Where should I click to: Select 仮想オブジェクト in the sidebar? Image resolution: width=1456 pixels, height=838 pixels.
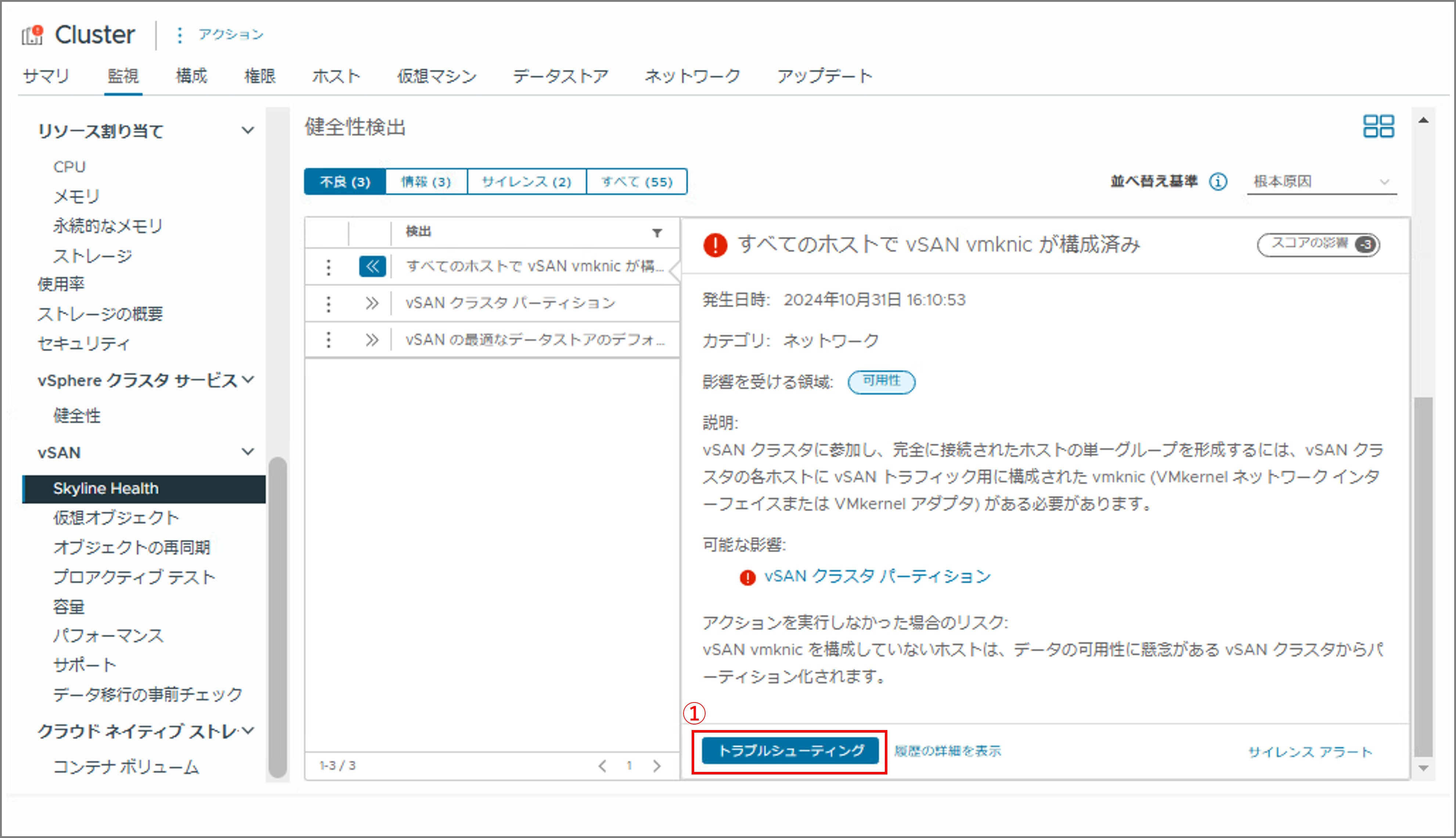116,517
